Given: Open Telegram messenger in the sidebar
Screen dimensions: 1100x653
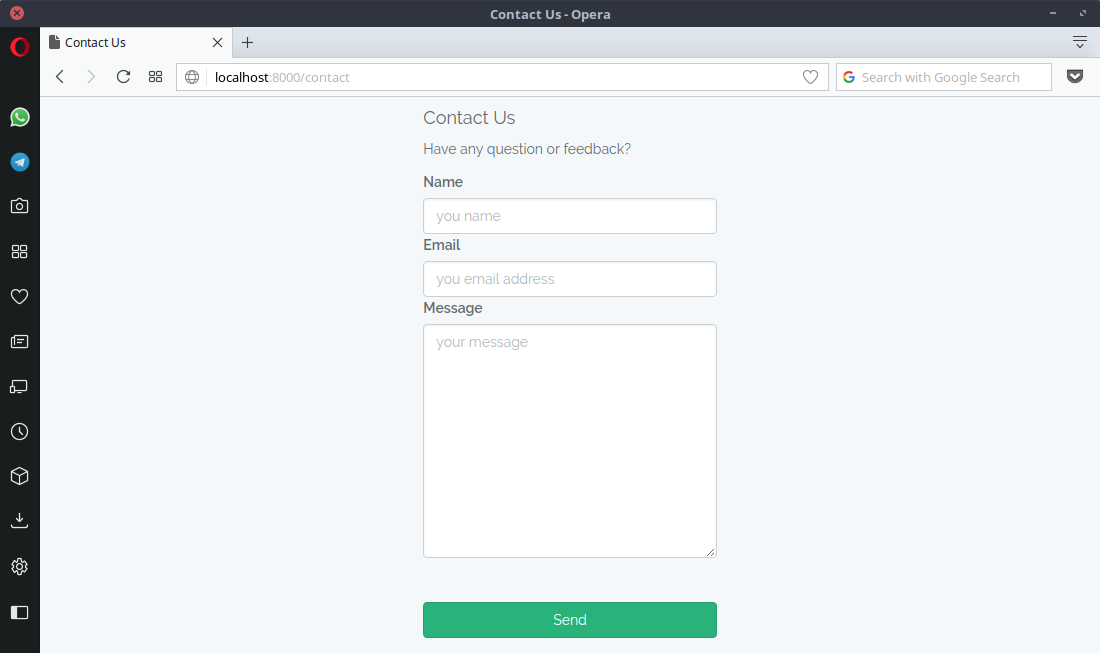Looking at the screenshot, I should pyautogui.click(x=19, y=162).
